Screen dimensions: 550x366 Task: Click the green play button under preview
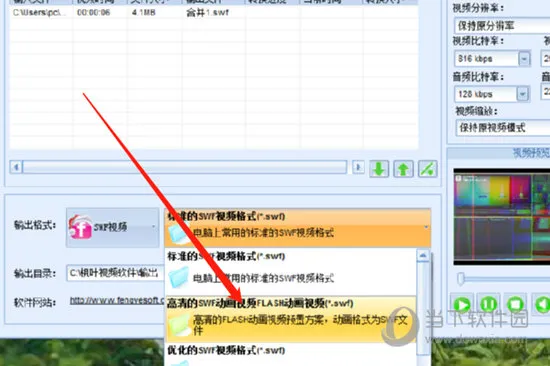462,304
